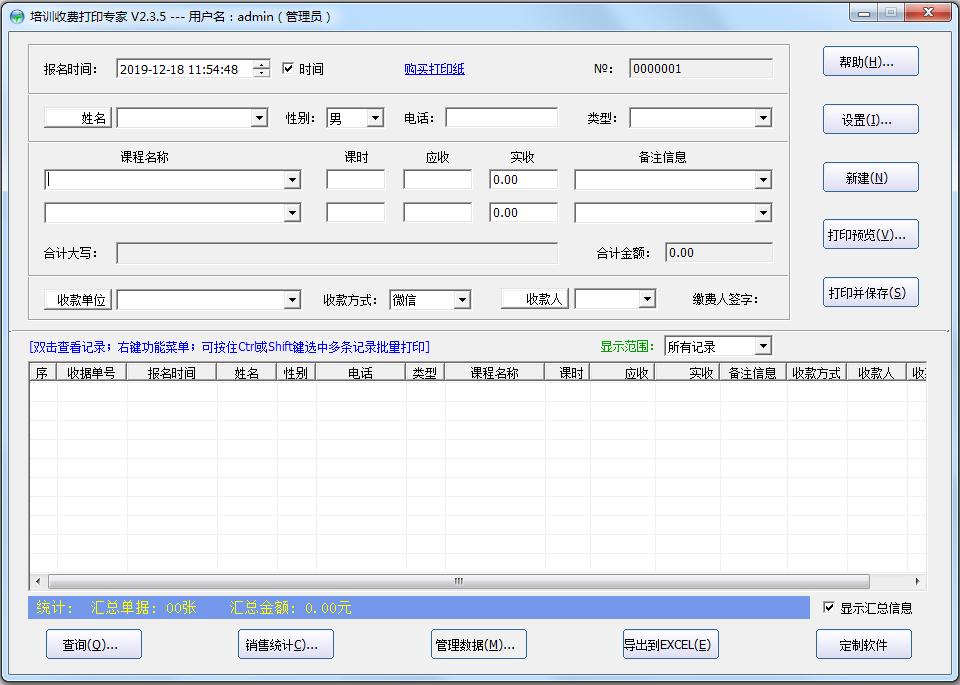Viewport: 960px width, 685px height.
Task: Click the 收据单号 column header
Action: (91, 373)
